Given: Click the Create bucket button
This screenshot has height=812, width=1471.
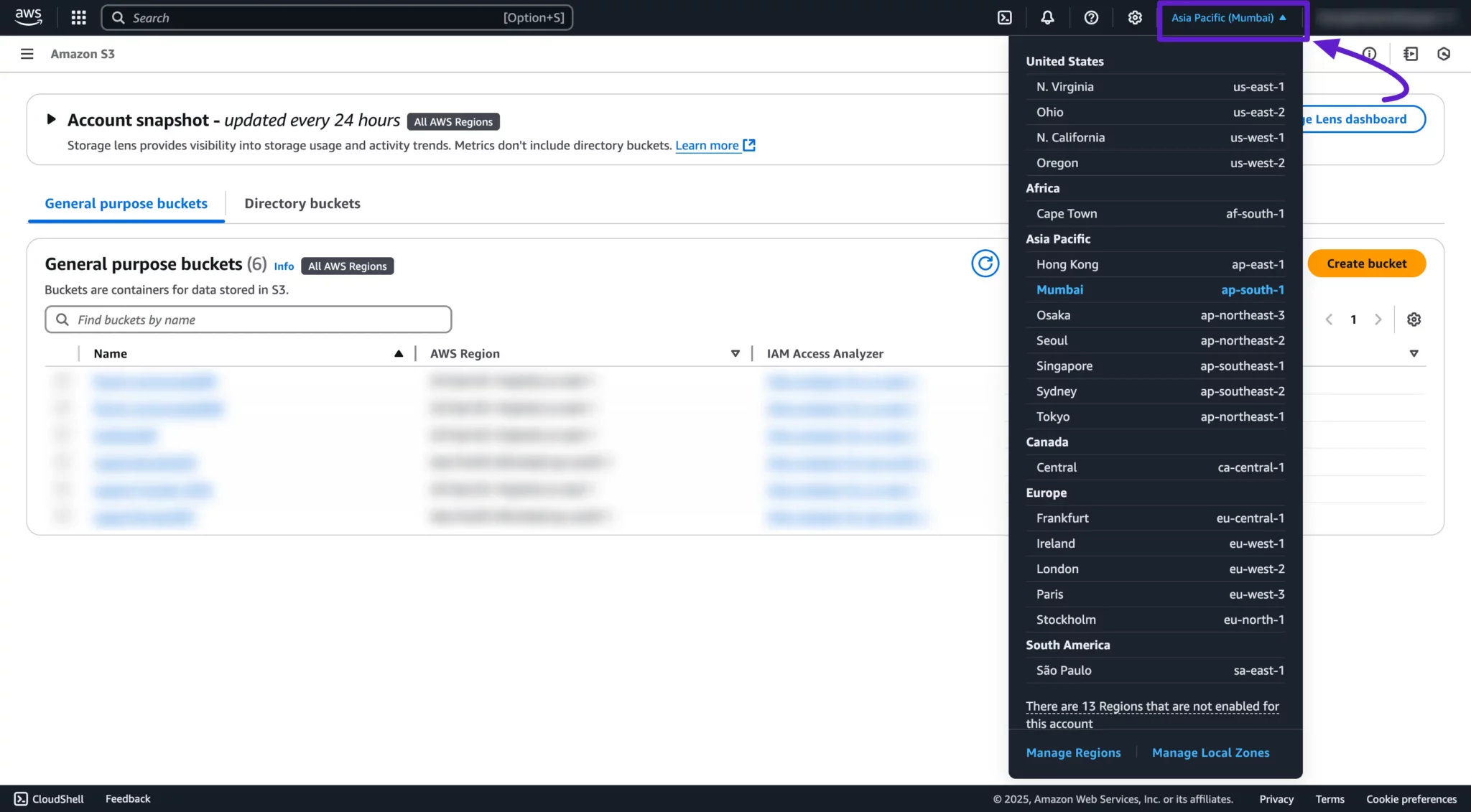Looking at the screenshot, I should click(1366, 263).
